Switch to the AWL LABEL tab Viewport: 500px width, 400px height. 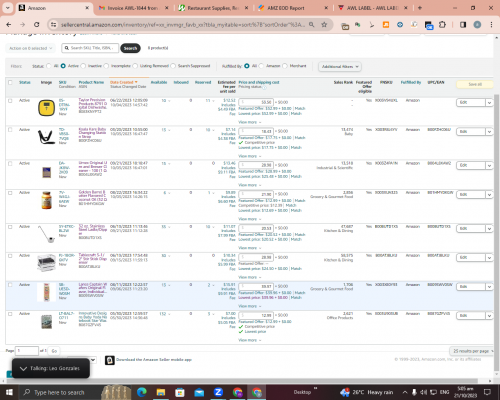point(372,8)
